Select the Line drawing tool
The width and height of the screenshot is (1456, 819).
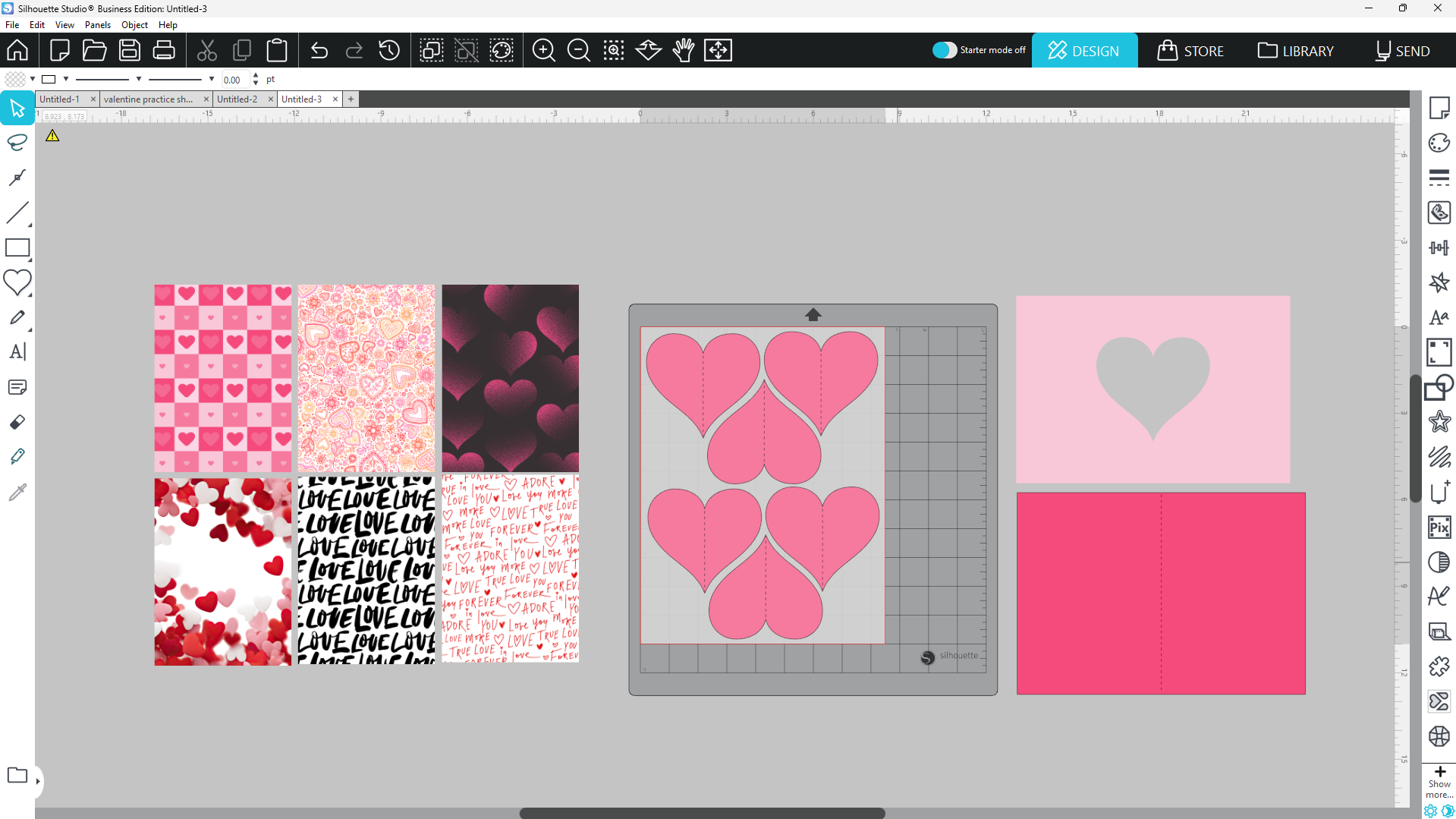pyautogui.click(x=17, y=213)
